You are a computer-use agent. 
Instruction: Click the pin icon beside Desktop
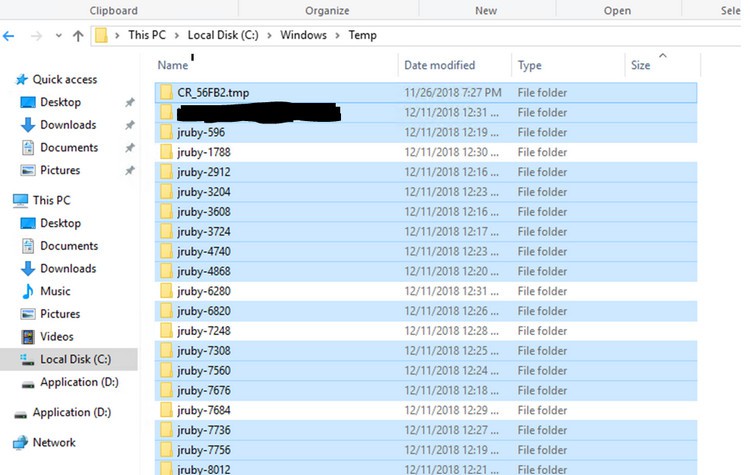130,102
